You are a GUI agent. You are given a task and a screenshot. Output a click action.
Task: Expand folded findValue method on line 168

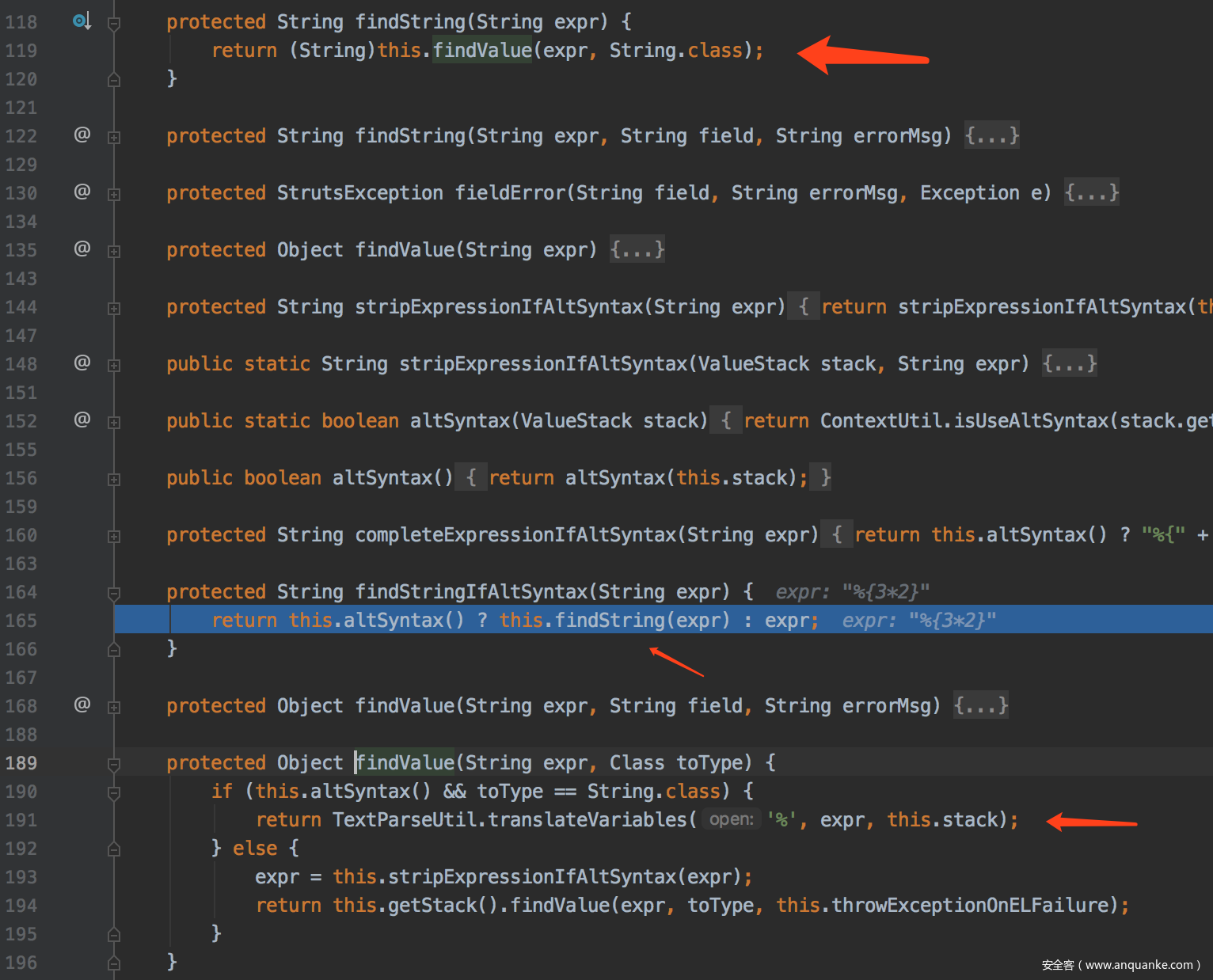tap(114, 707)
